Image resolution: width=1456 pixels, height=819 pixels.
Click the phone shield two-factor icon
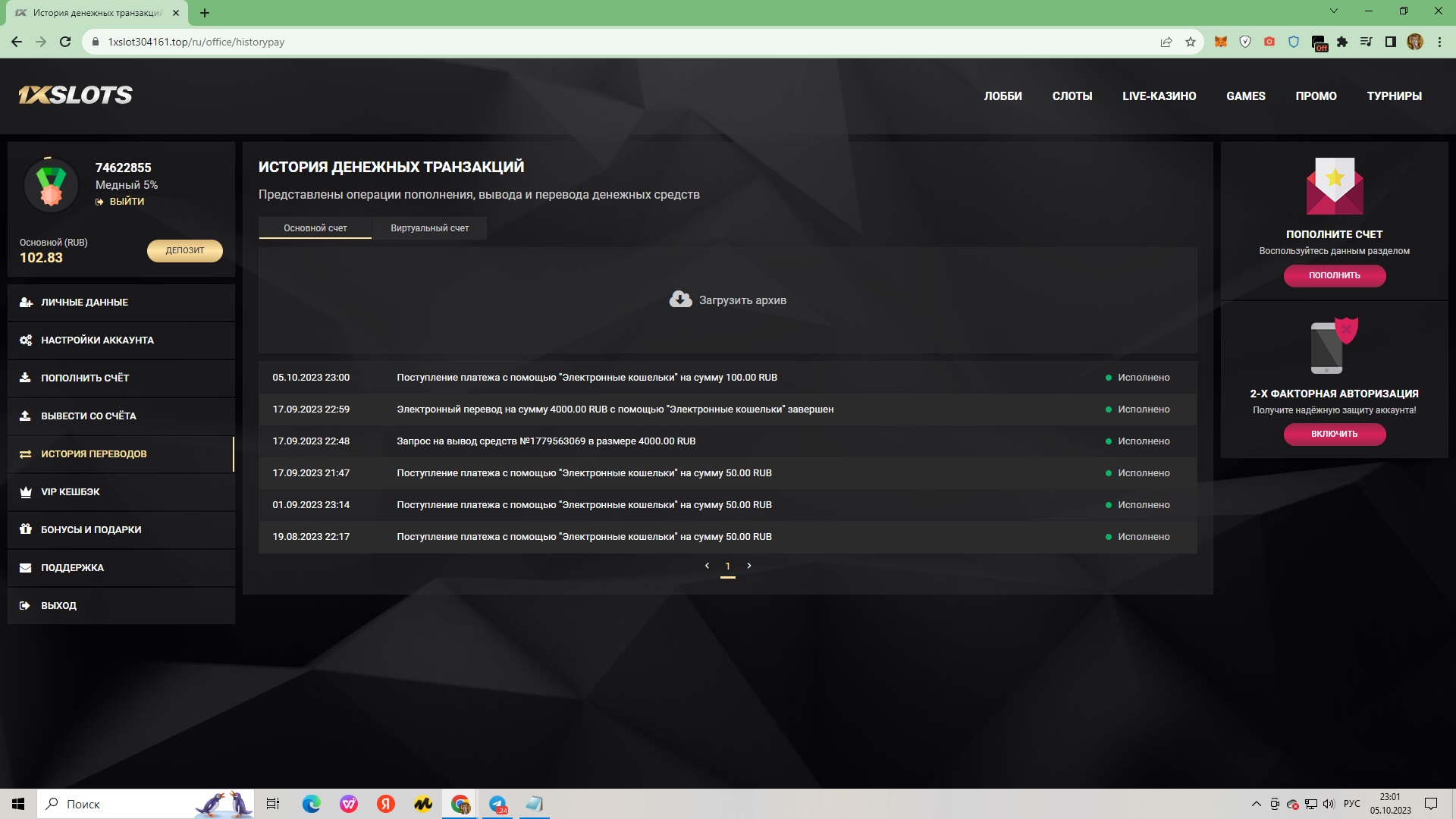[x=1334, y=346]
